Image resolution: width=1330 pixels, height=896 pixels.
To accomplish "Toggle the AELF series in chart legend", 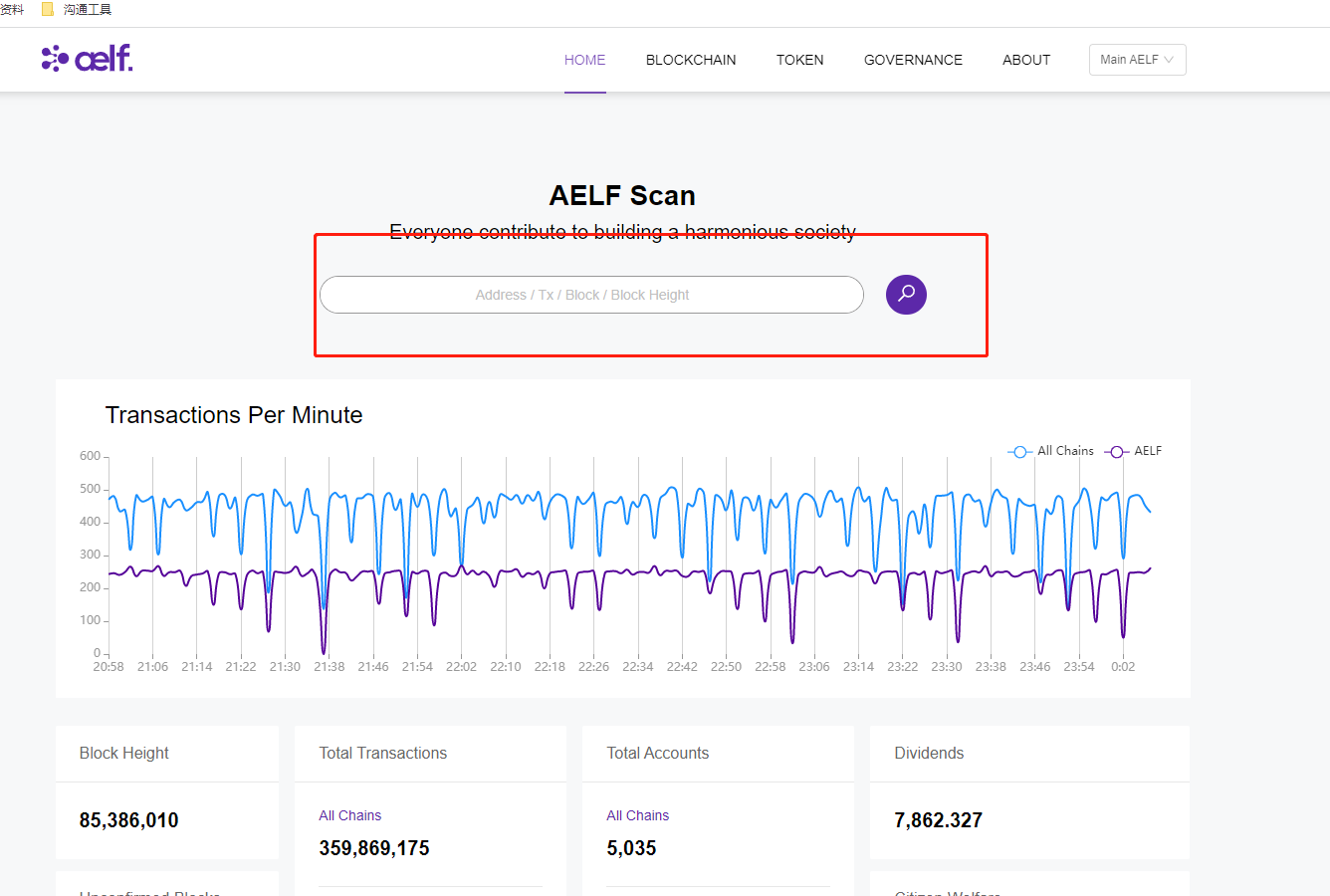I will (1134, 451).
